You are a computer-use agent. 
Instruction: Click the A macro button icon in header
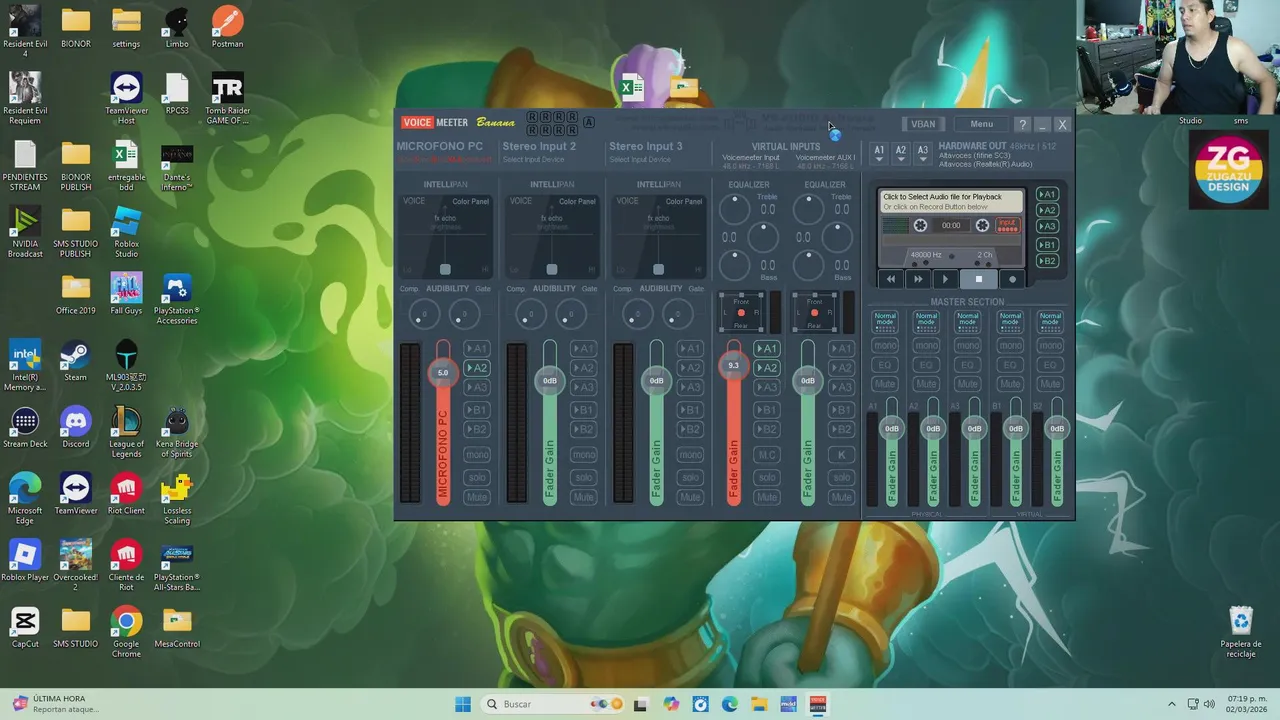[x=588, y=122]
